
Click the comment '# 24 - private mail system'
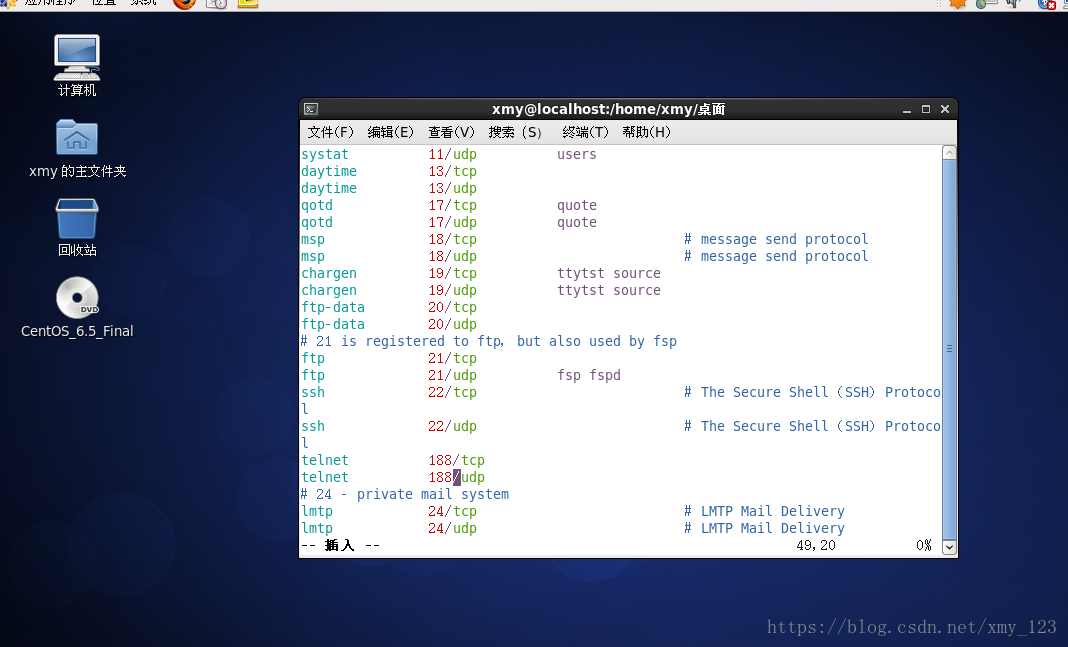[x=405, y=494]
